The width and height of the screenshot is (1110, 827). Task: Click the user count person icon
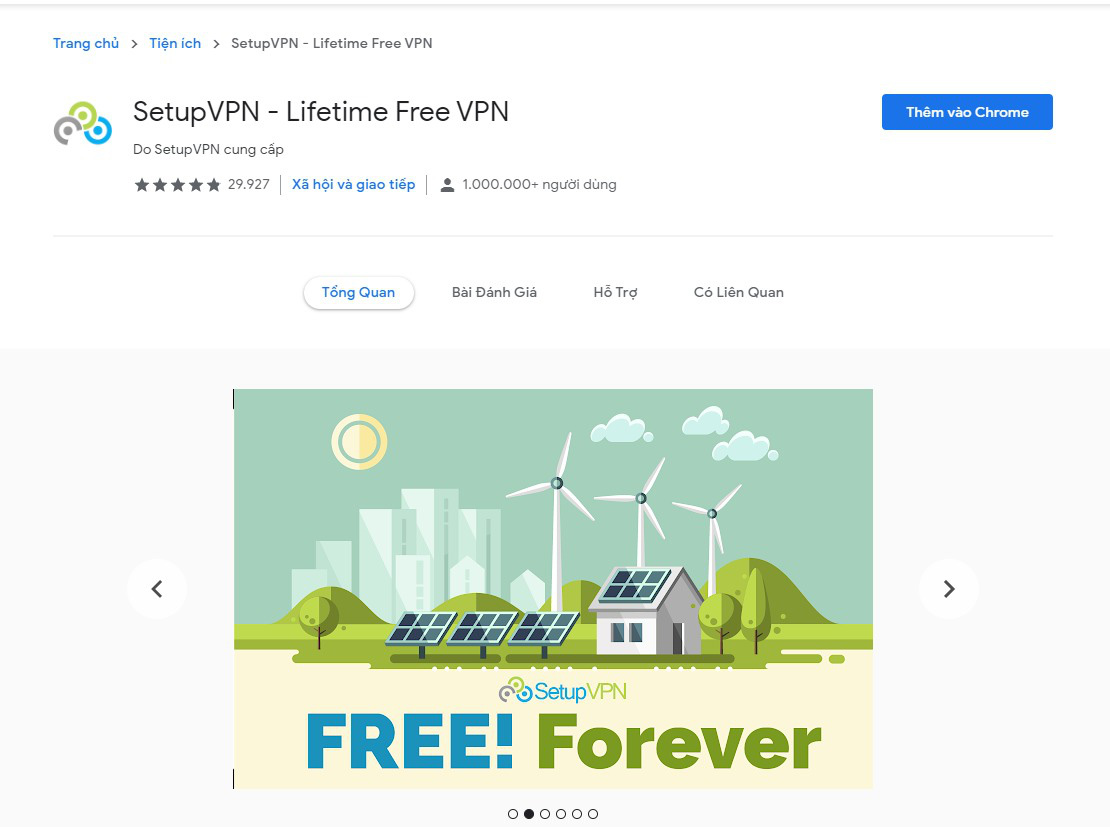point(447,185)
